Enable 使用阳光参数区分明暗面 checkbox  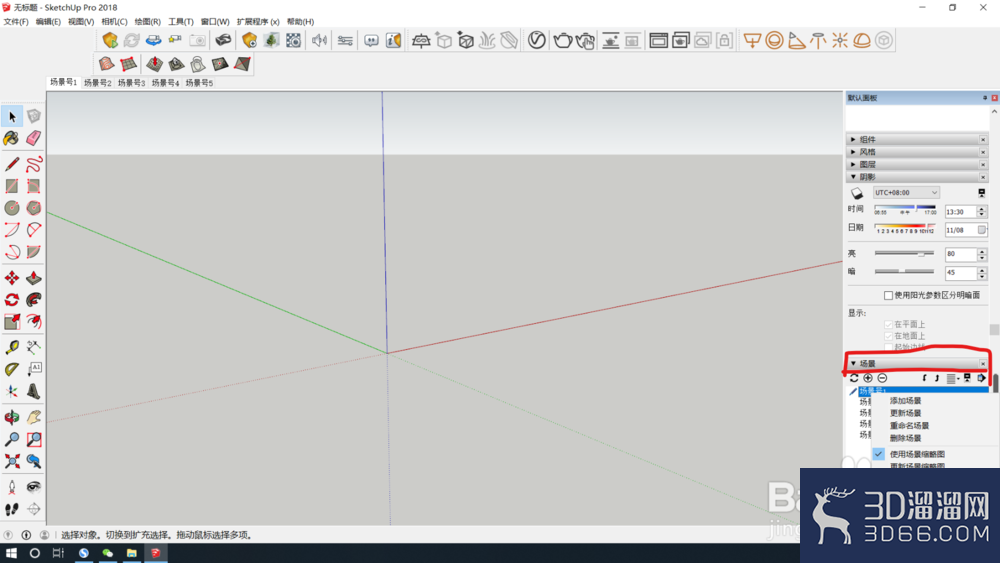888,295
